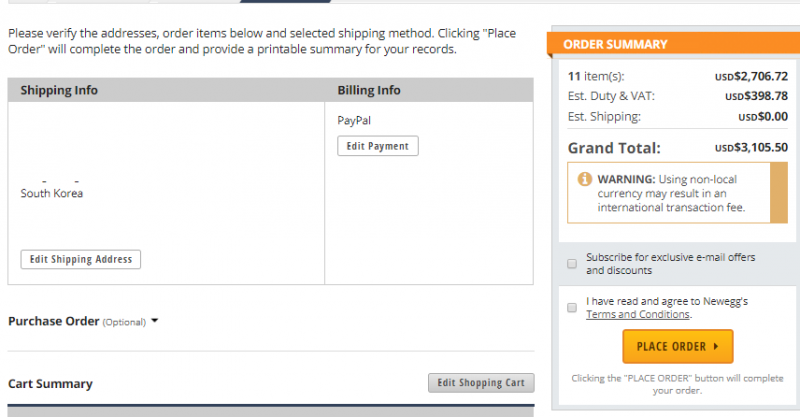
Task: Enable subscribe for exclusive e-mail offers checkbox
Action: tap(572, 264)
